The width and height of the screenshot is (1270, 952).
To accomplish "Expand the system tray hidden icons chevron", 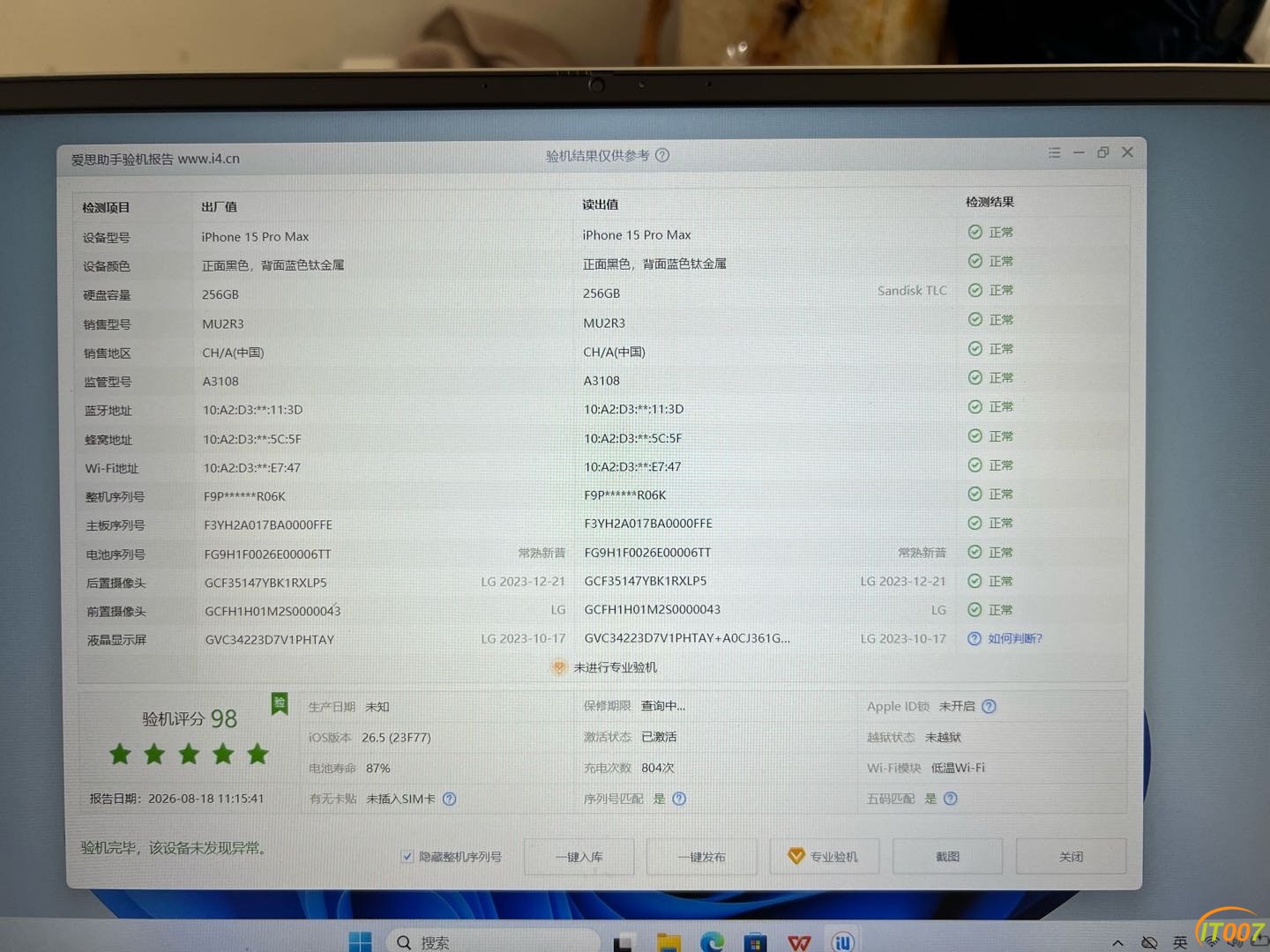I will coord(1117,942).
